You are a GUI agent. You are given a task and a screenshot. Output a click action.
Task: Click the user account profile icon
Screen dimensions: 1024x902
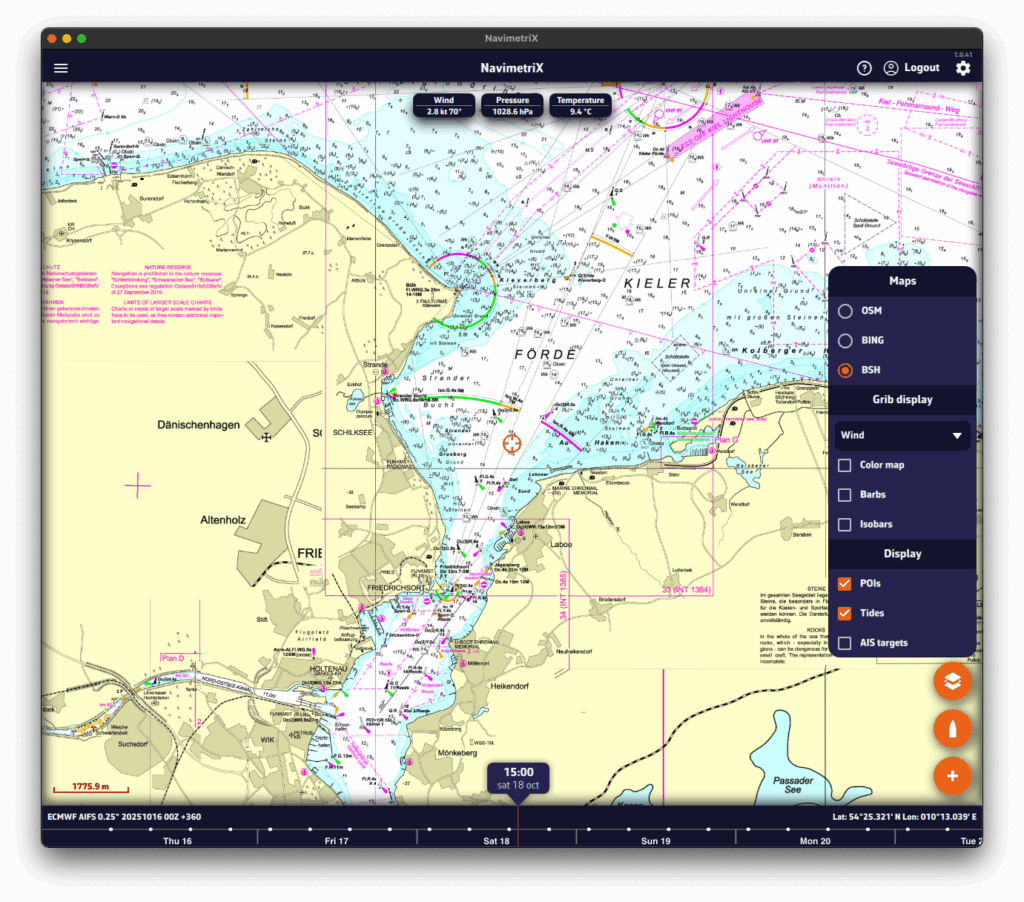coord(890,68)
